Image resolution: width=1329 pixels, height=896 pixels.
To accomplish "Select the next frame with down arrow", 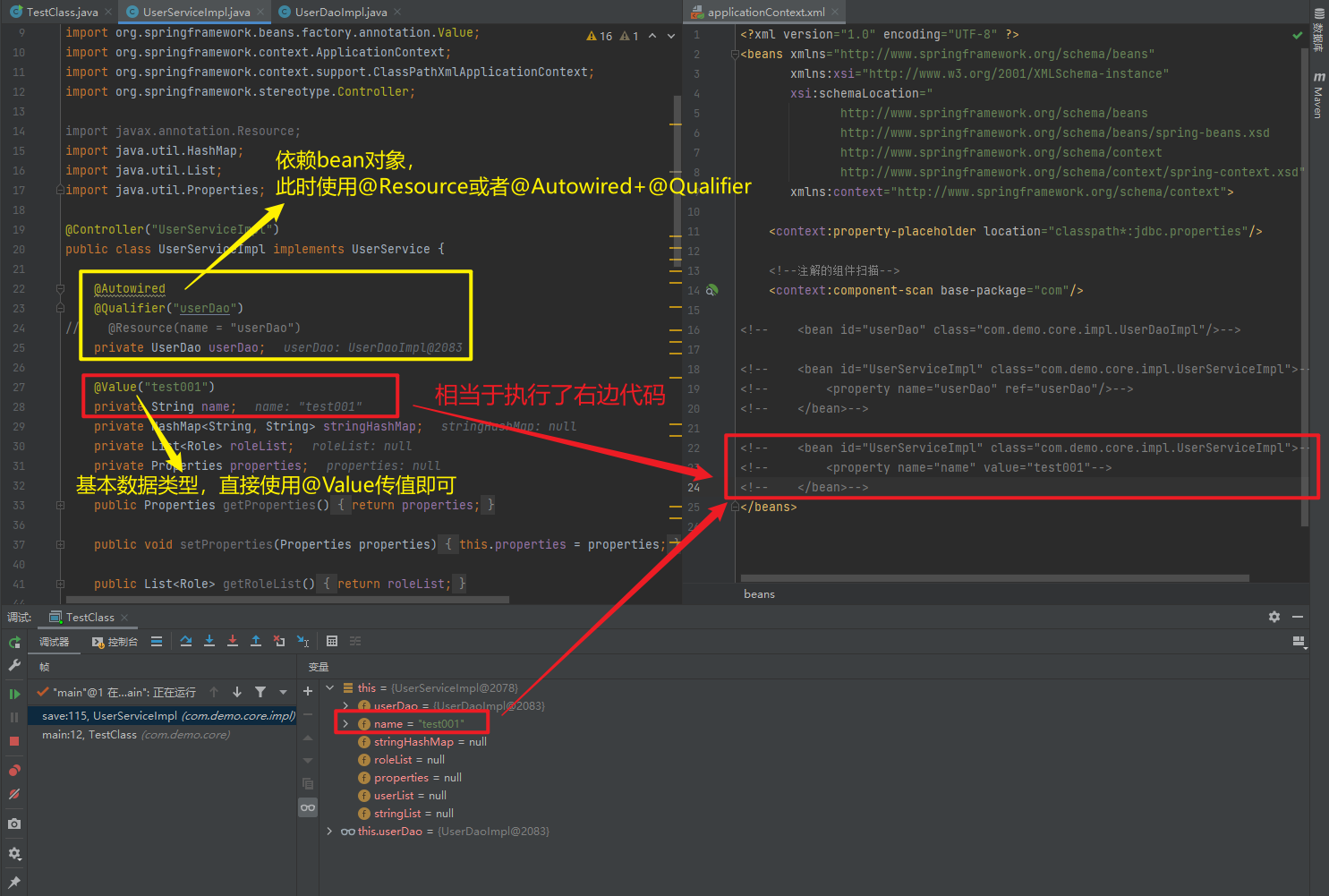I will tap(237, 692).
